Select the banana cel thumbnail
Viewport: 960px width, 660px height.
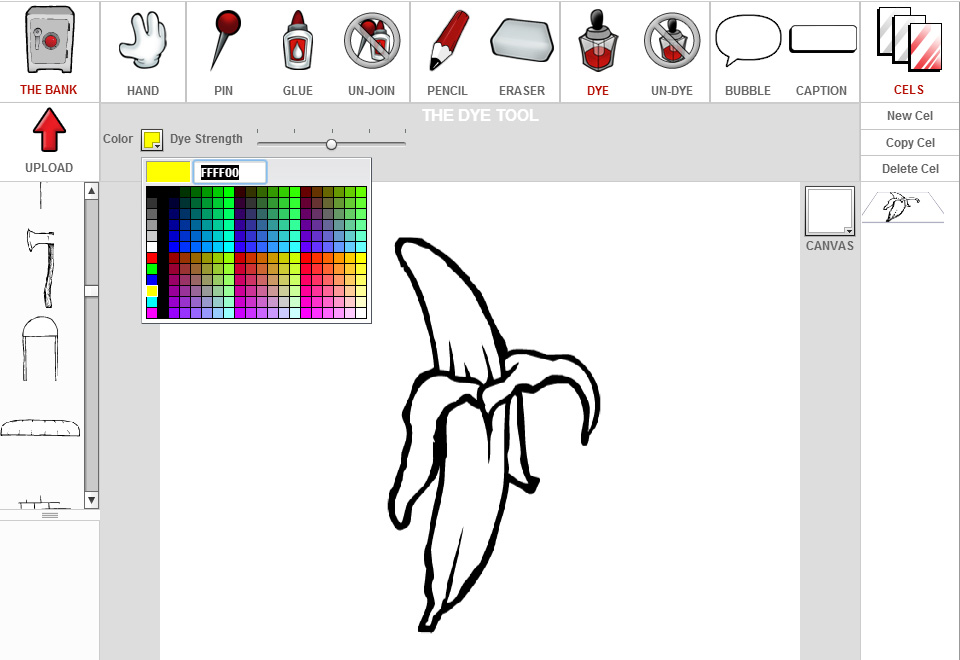(902, 207)
